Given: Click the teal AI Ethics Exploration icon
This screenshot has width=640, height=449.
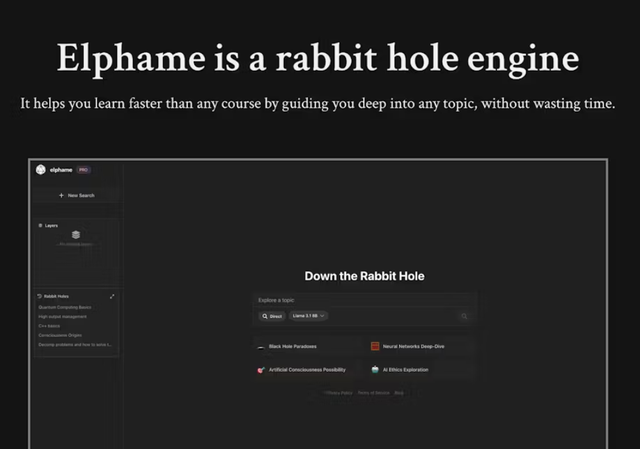Looking at the screenshot, I should 375,369.
